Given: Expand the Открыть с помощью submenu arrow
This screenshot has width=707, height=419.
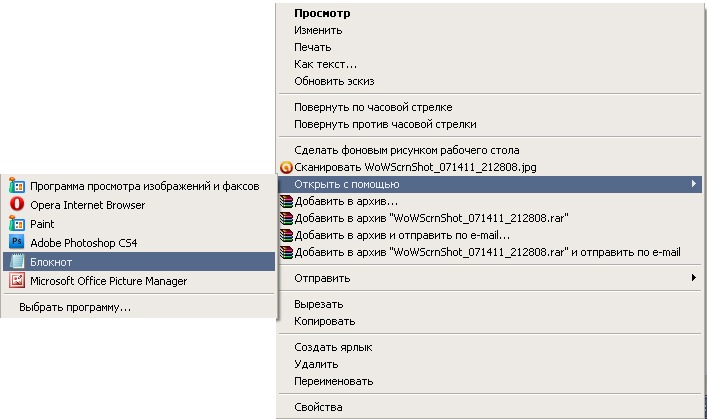Looking at the screenshot, I should [x=693, y=184].
